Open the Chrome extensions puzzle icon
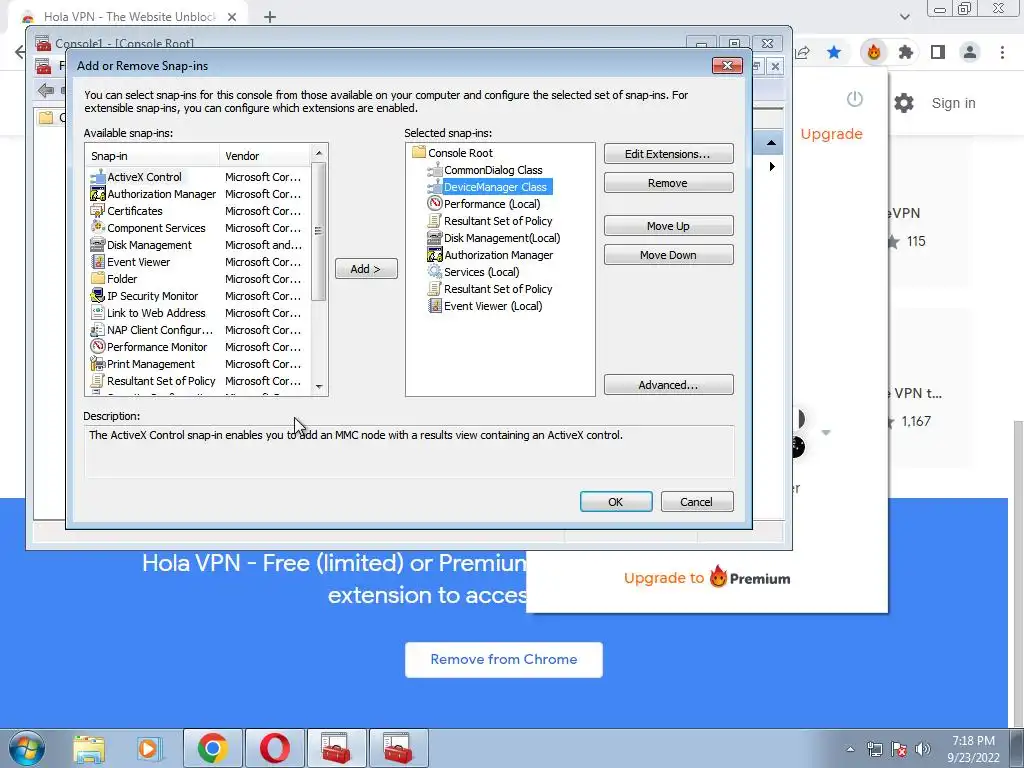This screenshot has height=768, width=1024. pyautogui.click(x=905, y=52)
